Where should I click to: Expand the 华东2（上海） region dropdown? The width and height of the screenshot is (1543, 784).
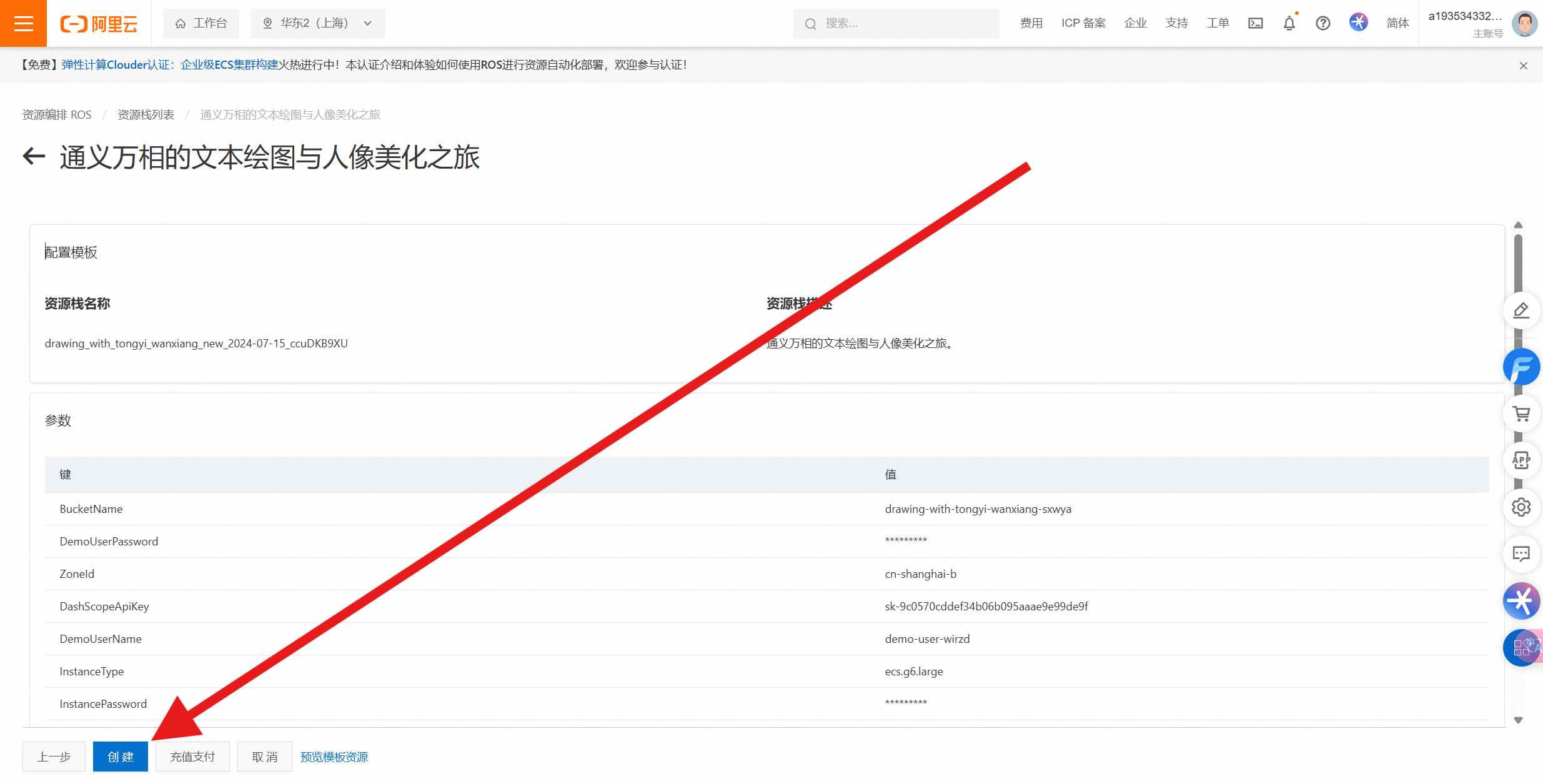(x=317, y=24)
